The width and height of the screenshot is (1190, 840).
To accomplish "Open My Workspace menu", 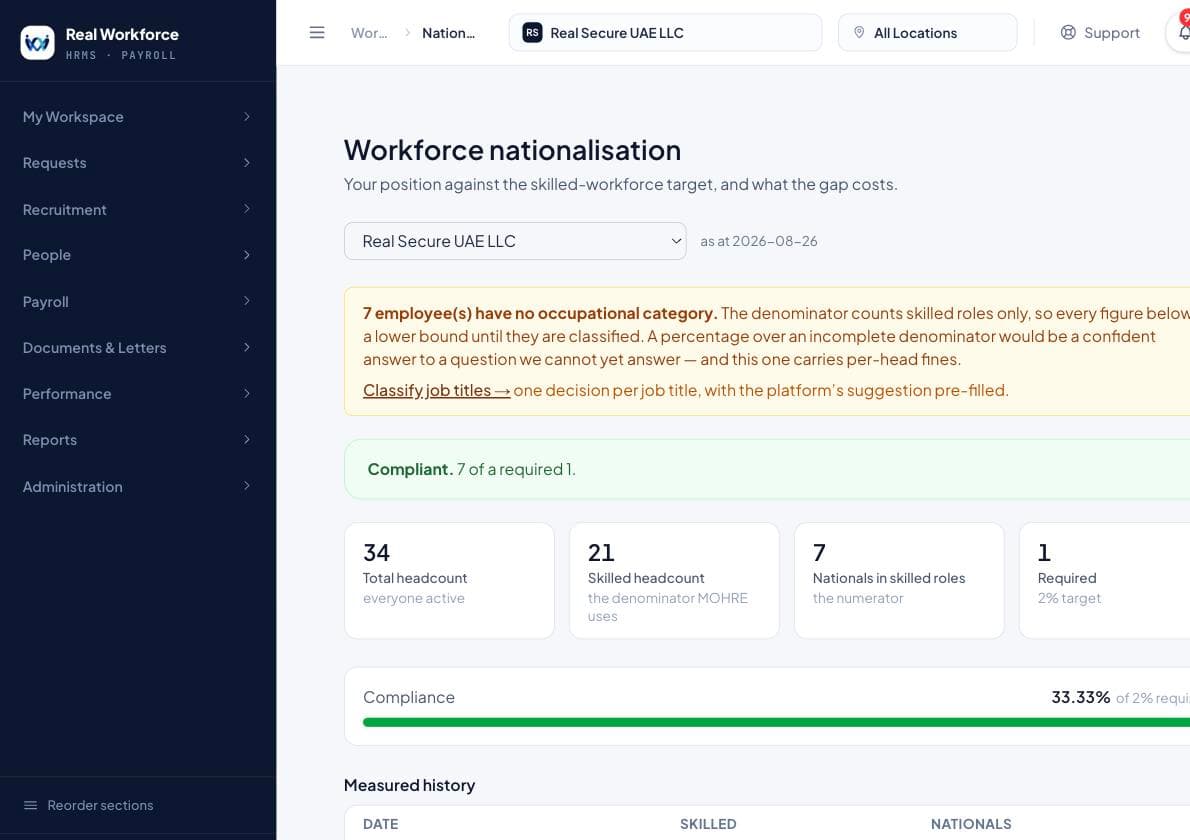I will [x=137, y=117].
